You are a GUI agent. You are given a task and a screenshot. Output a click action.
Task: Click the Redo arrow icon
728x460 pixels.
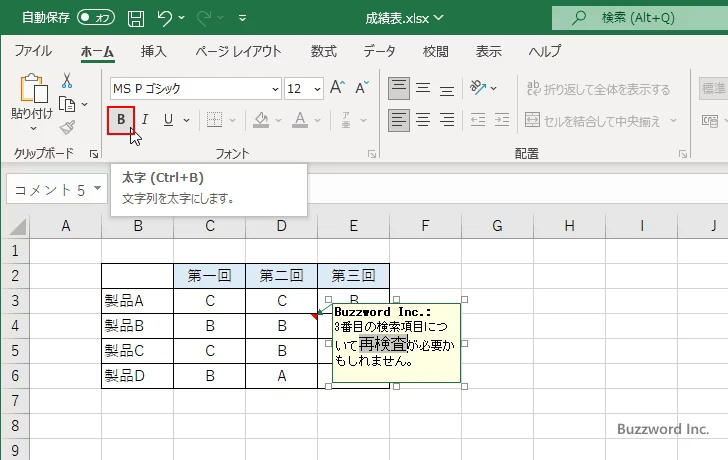204,18
